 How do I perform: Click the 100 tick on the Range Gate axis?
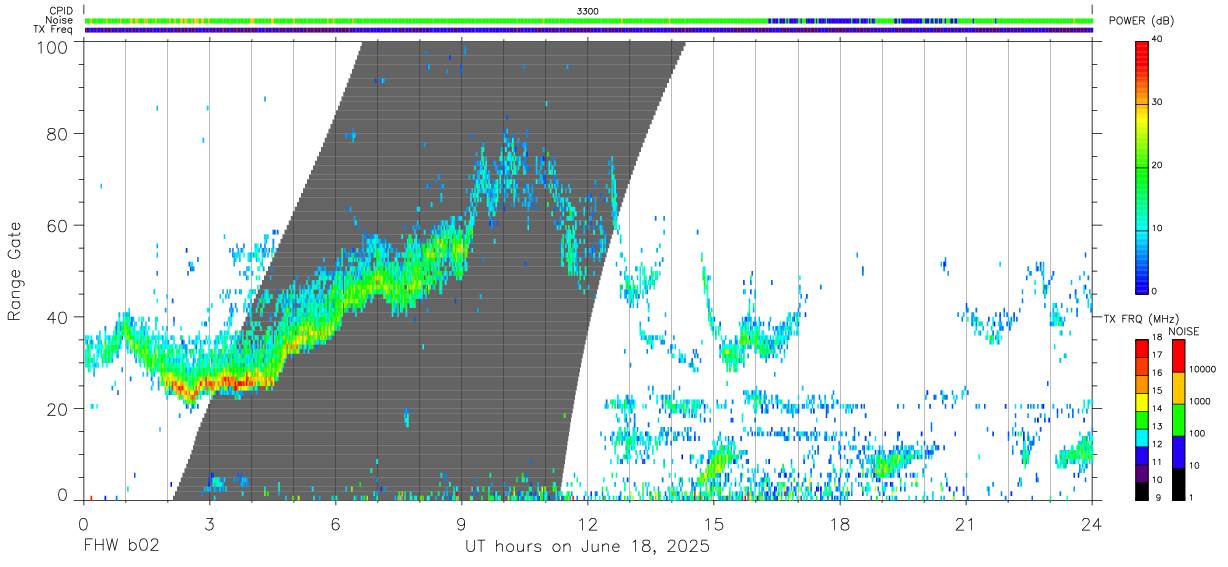(52, 47)
